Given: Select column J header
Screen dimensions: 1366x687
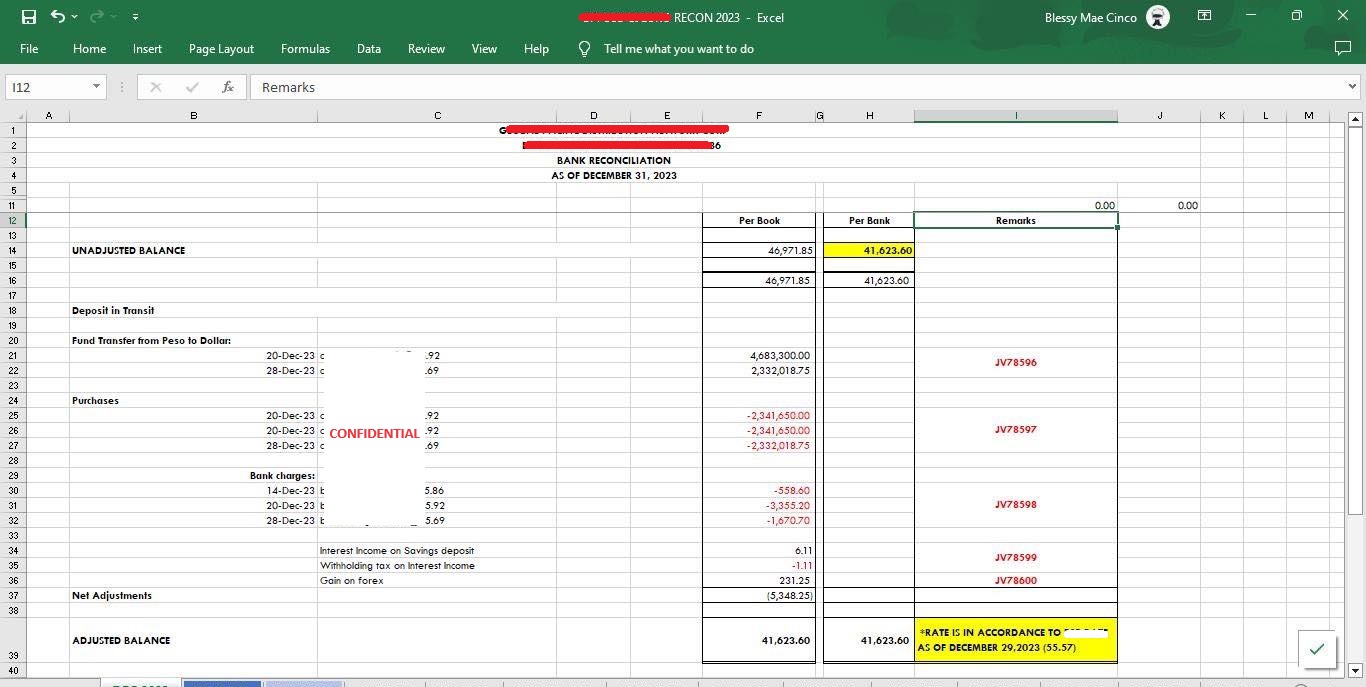Looking at the screenshot, I should [x=1159, y=116].
